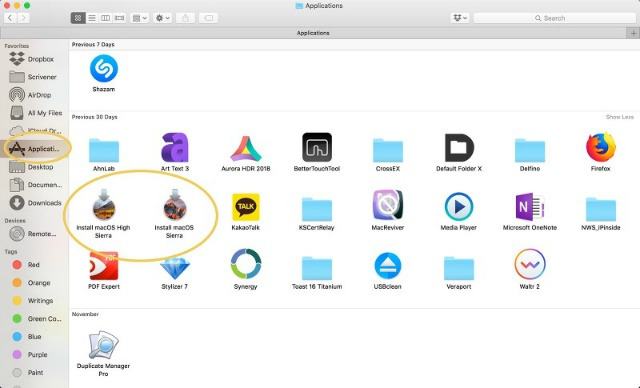The image size is (640, 388).
Task: Select the Default Folder X app
Action: tap(459, 147)
